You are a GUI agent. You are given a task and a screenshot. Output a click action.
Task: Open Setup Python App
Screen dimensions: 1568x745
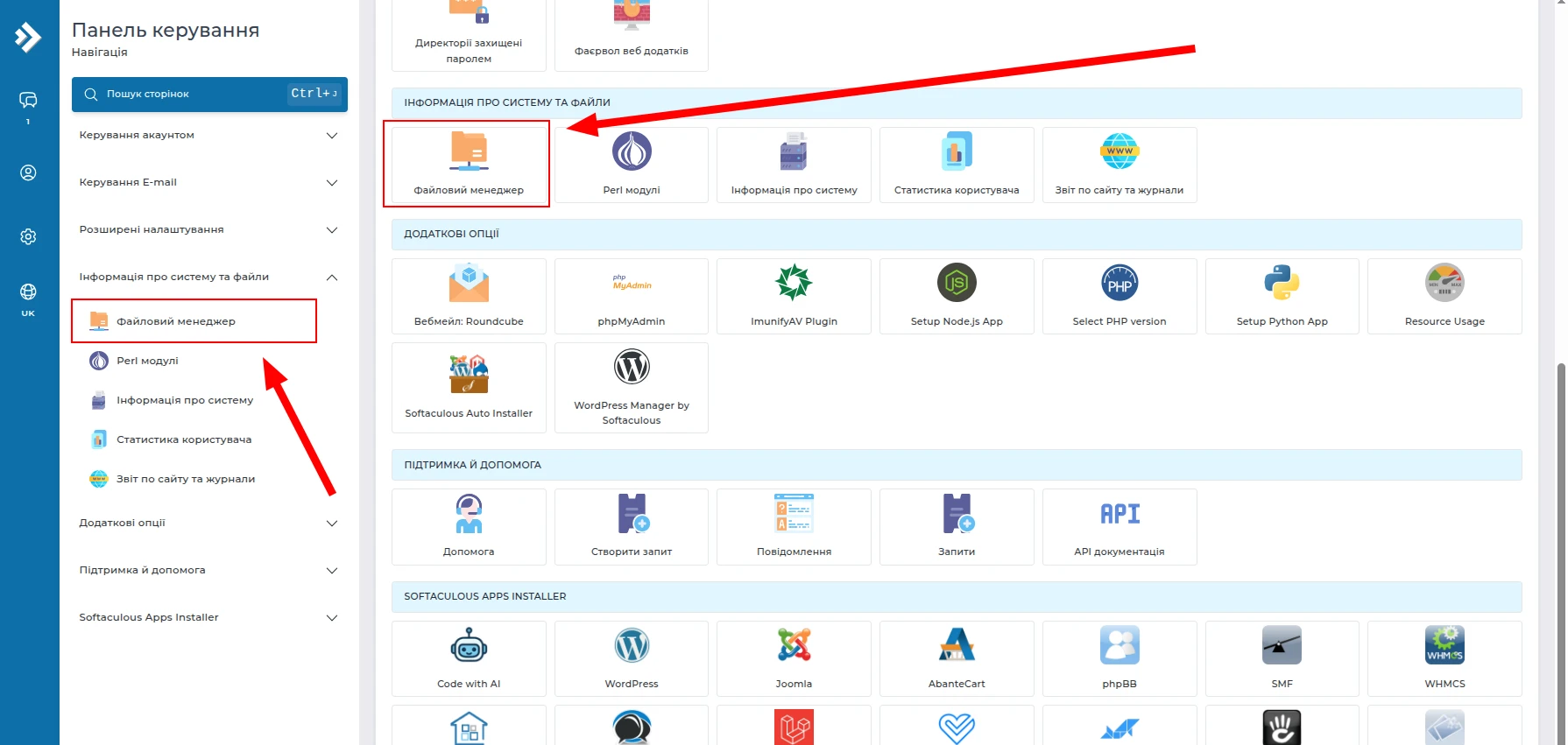click(1282, 296)
